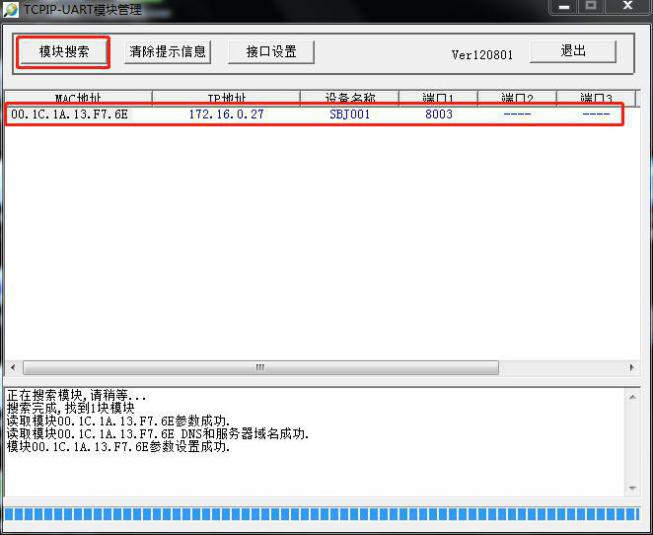This screenshot has height=535, width=653.
Task: Select device name cell SBJ001
Action: [x=350, y=114]
